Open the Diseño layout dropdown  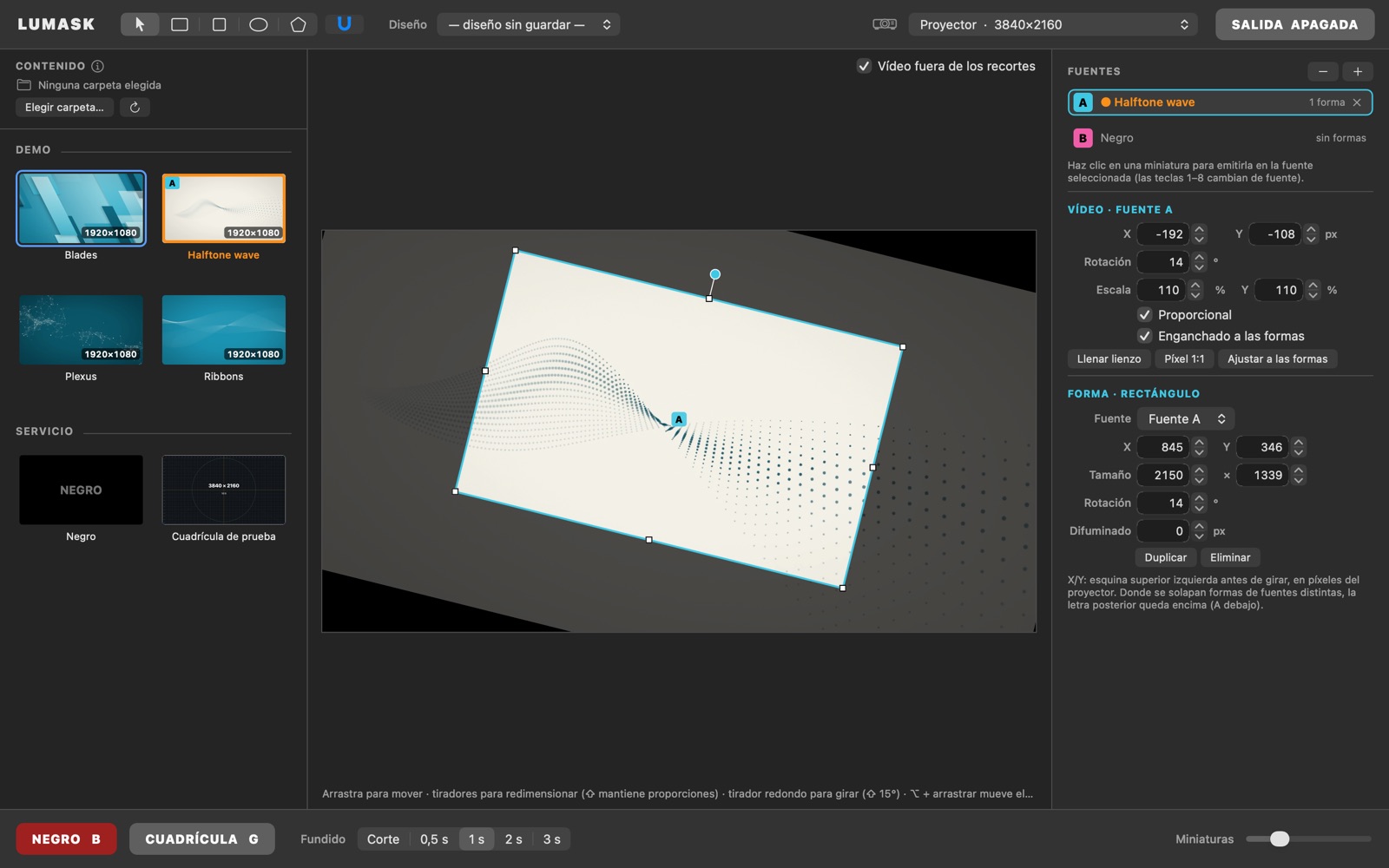(x=529, y=24)
